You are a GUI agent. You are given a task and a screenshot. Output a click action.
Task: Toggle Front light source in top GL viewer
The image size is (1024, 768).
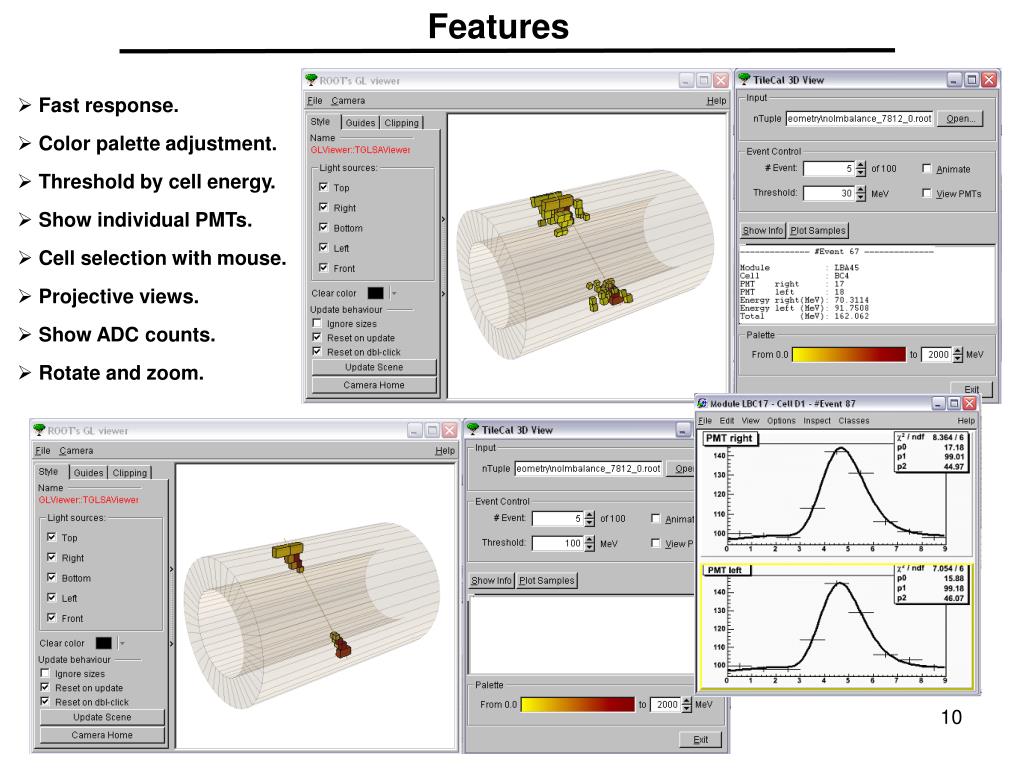click(x=323, y=268)
